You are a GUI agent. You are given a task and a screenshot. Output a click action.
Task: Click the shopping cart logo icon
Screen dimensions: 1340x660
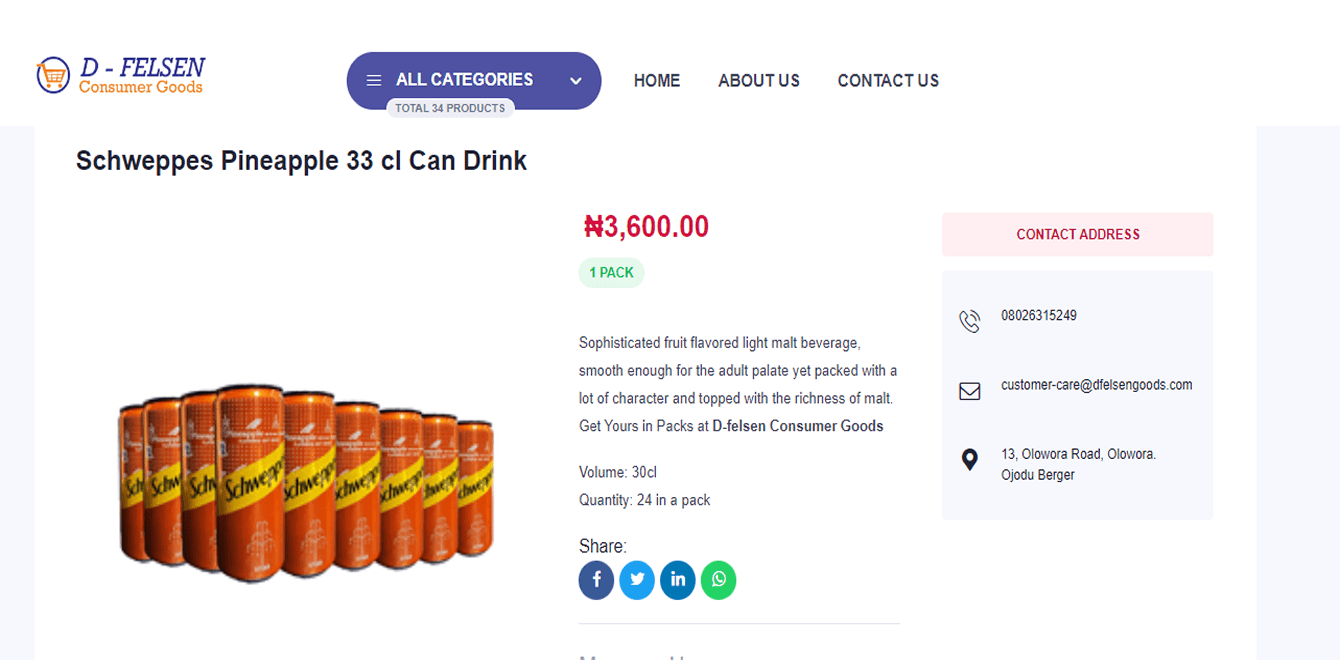52,75
